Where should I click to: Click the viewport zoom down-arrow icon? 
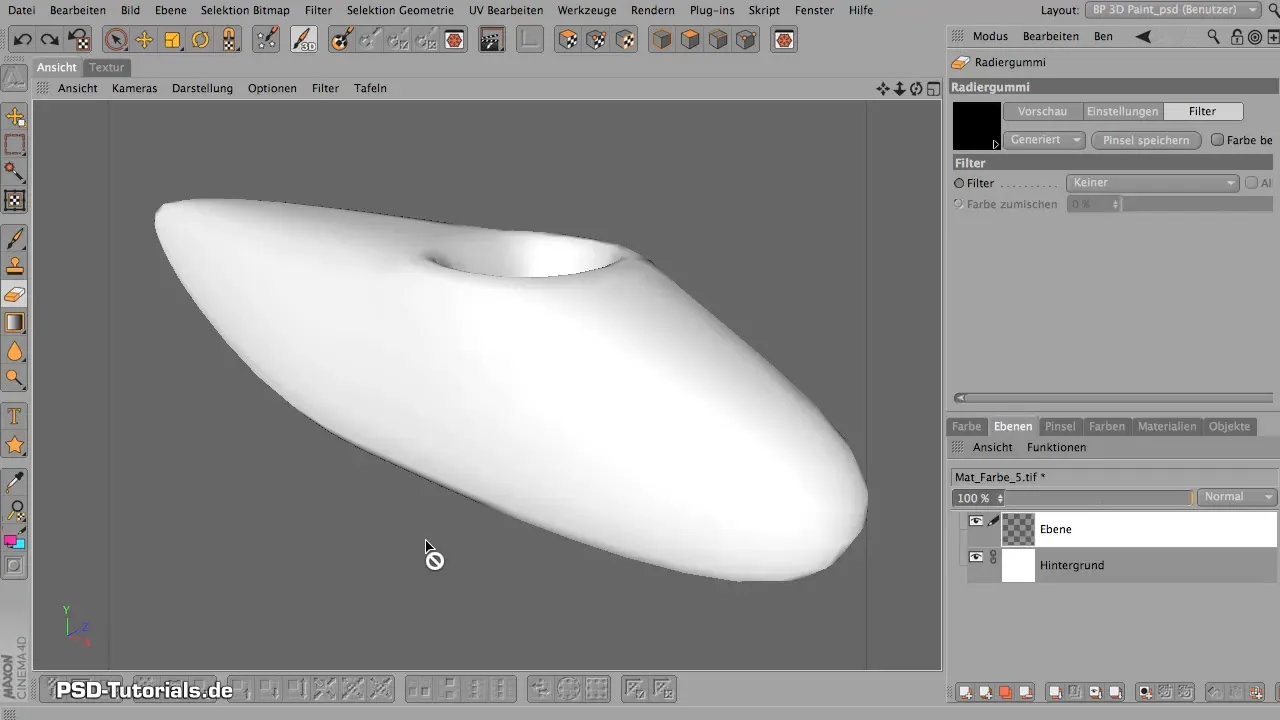click(x=900, y=88)
